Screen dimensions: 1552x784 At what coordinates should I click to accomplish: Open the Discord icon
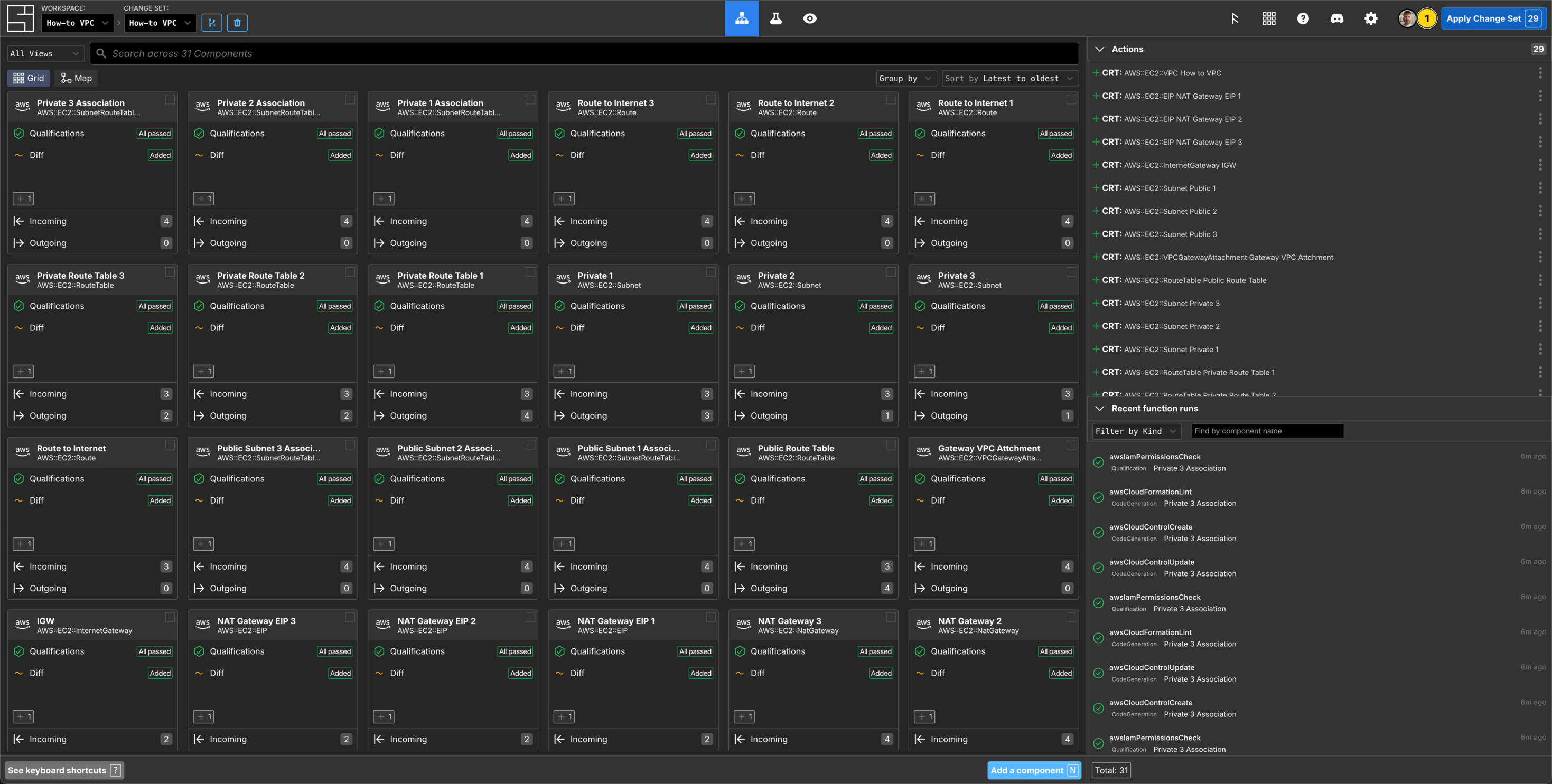tap(1337, 18)
